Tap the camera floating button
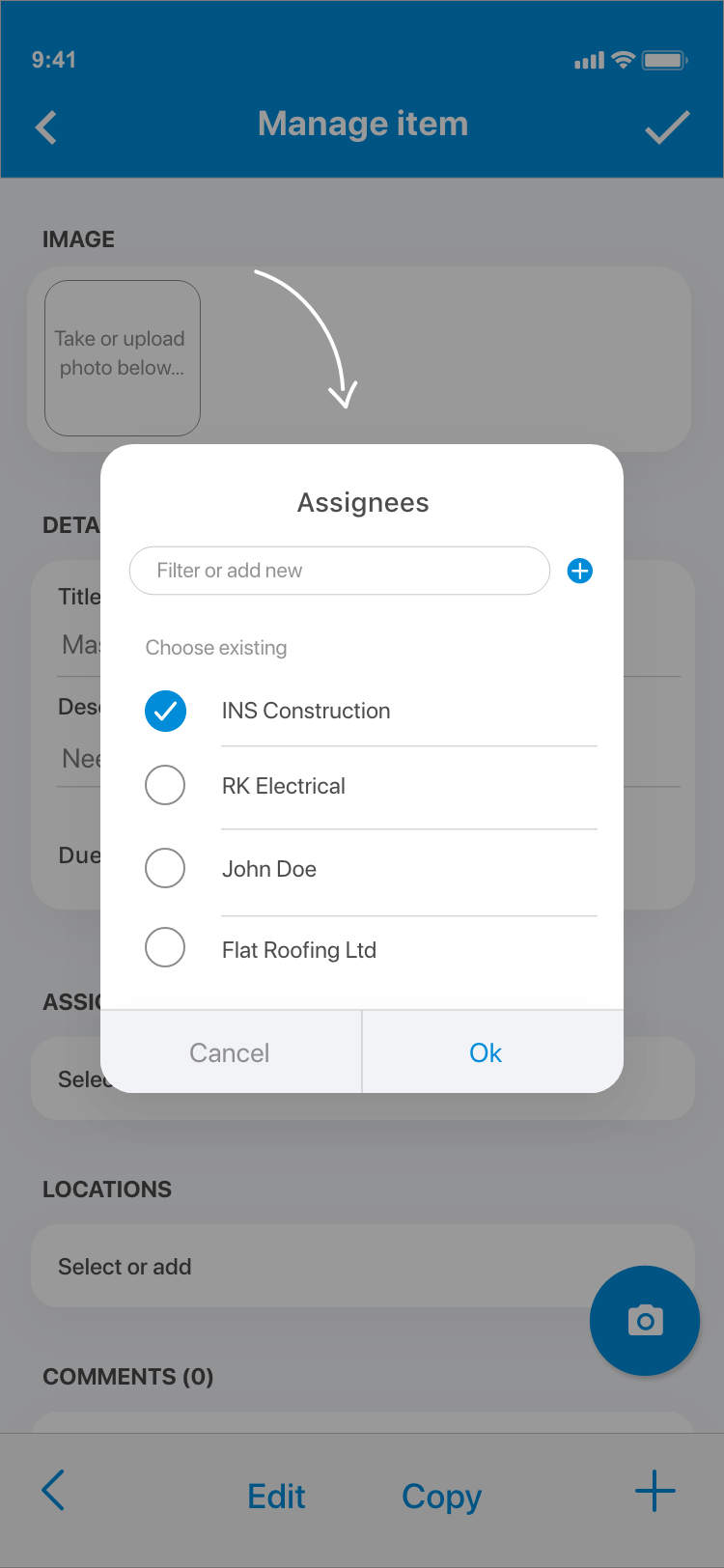 coord(645,1320)
